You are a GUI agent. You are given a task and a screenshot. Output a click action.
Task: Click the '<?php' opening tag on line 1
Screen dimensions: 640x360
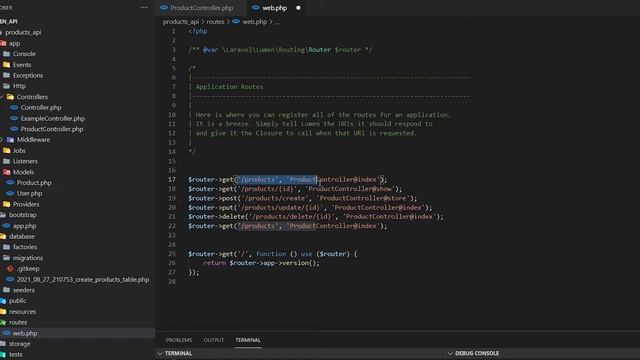click(x=198, y=31)
